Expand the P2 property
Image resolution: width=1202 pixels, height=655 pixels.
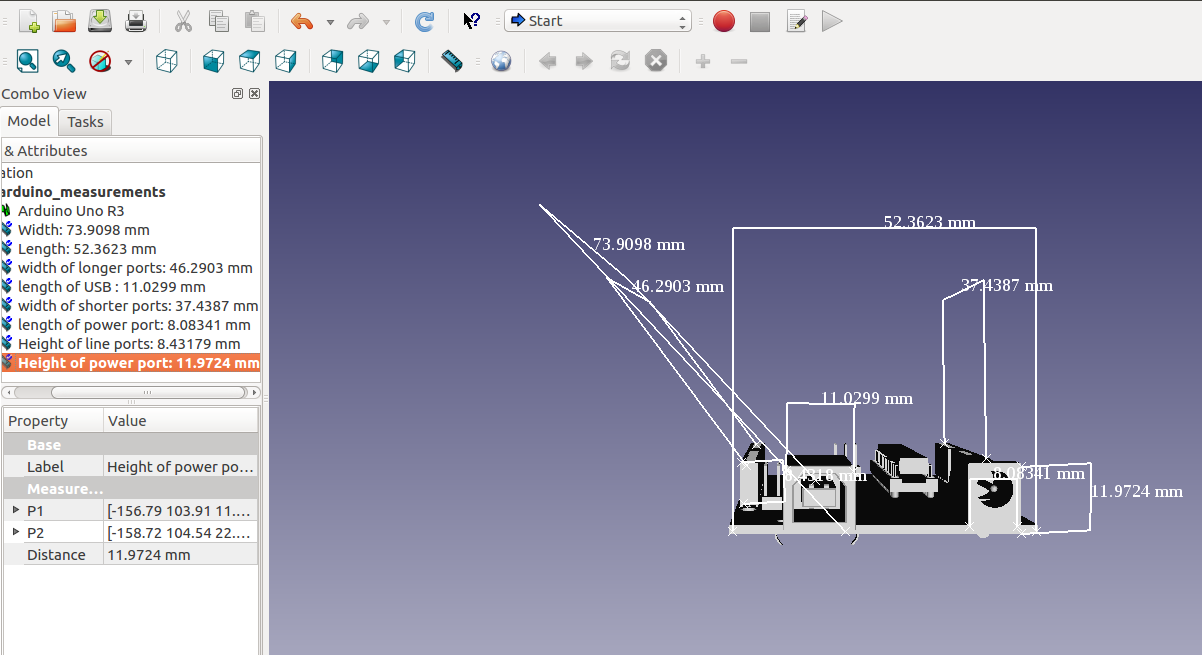tap(15, 532)
